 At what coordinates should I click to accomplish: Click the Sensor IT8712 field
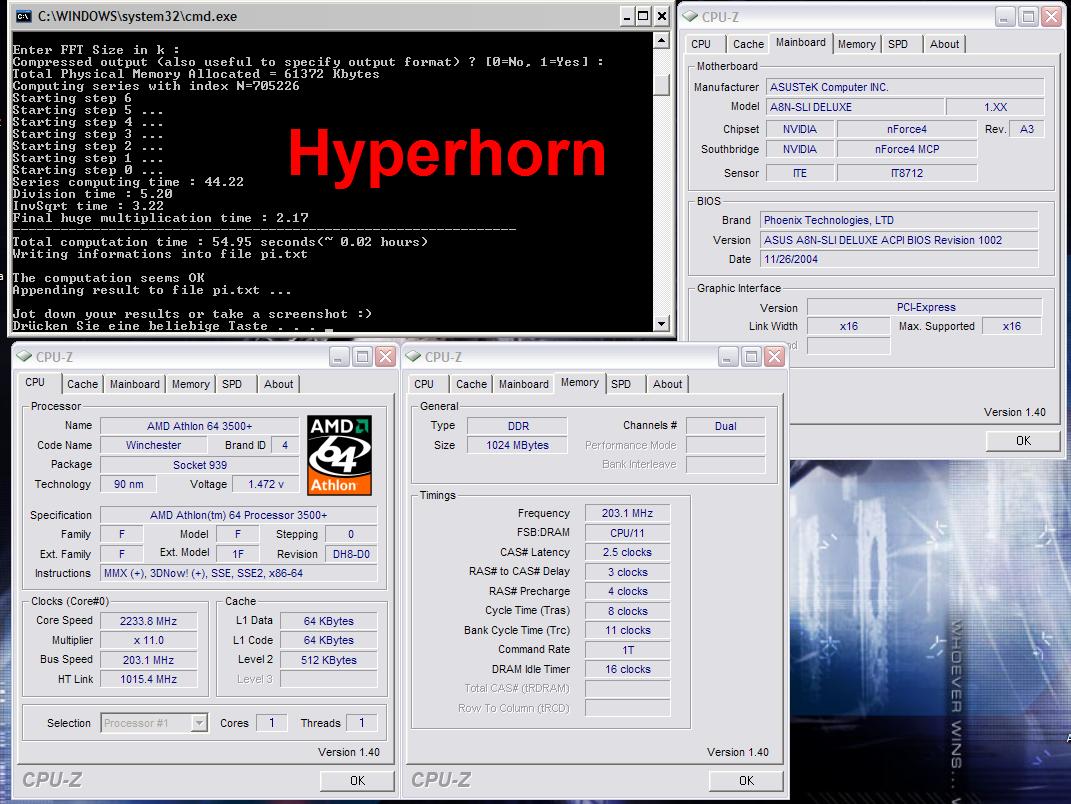[906, 173]
